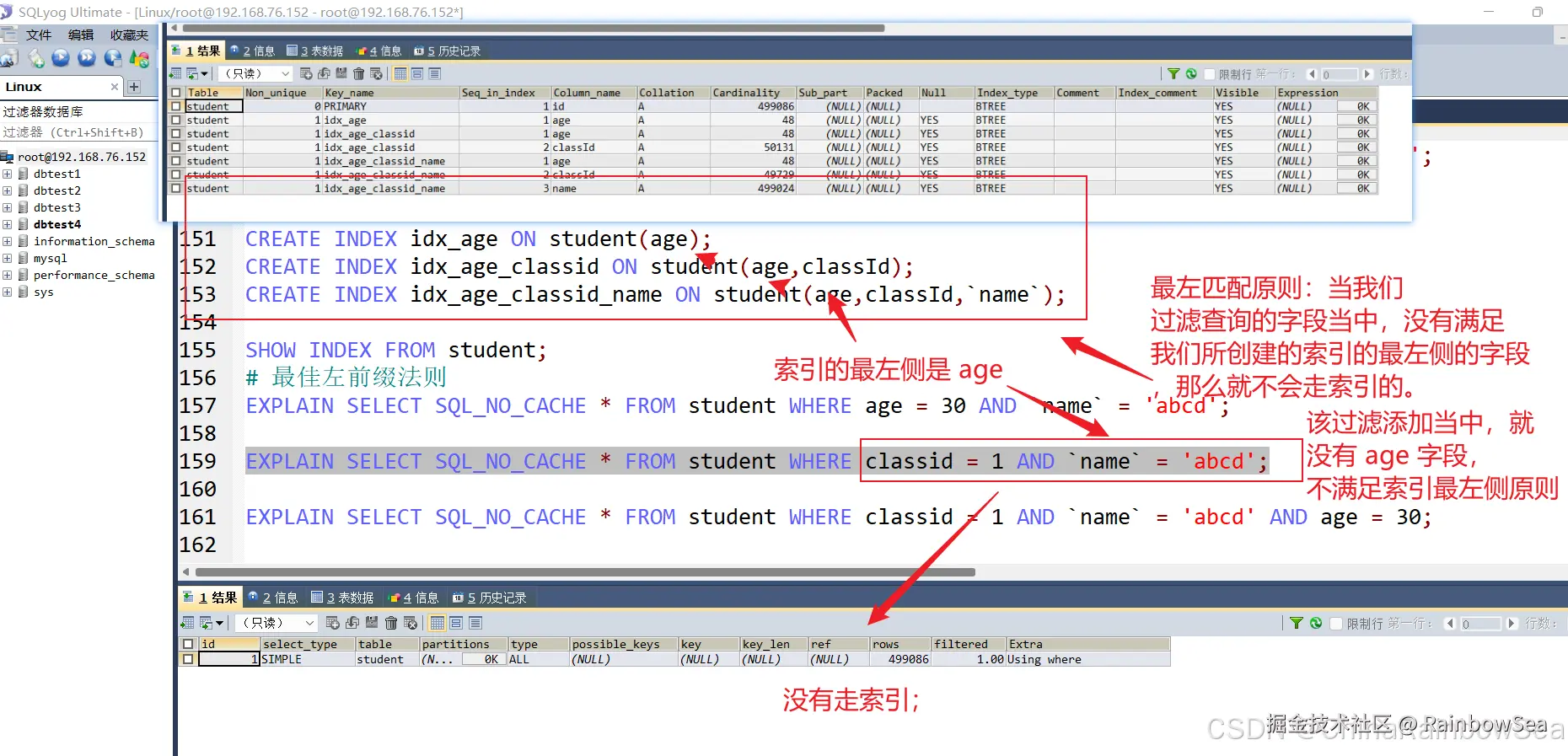Switch to upper 3 表数据 tab

pyautogui.click(x=314, y=51)
